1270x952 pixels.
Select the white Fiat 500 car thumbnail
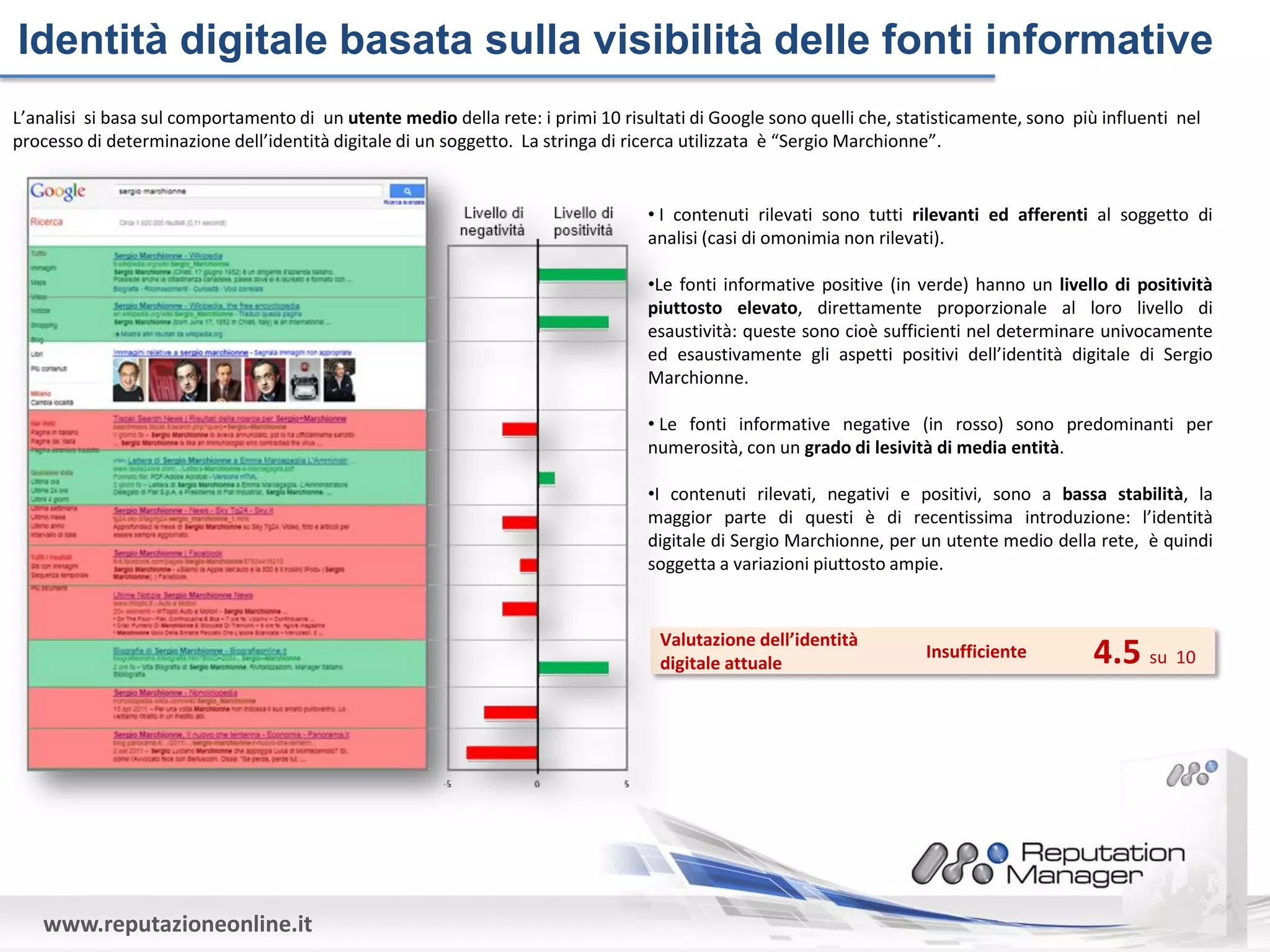tap(304, 380)
